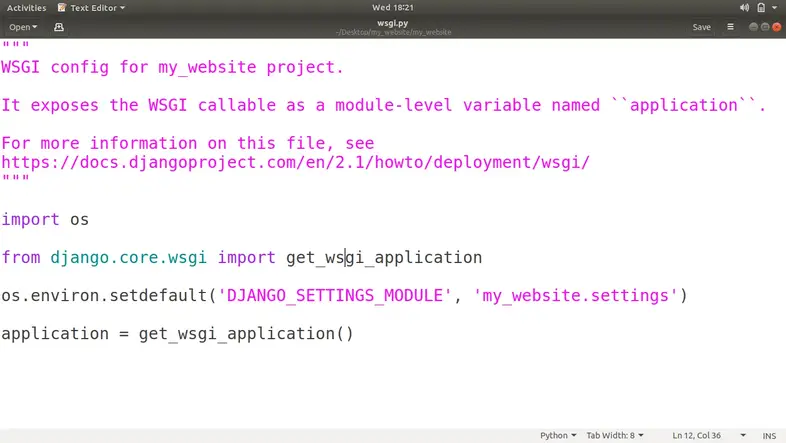This screenshot has width=786, height=443.
Task: Click 'get_wsgi_application' in the import line
Action: point(384,258)
